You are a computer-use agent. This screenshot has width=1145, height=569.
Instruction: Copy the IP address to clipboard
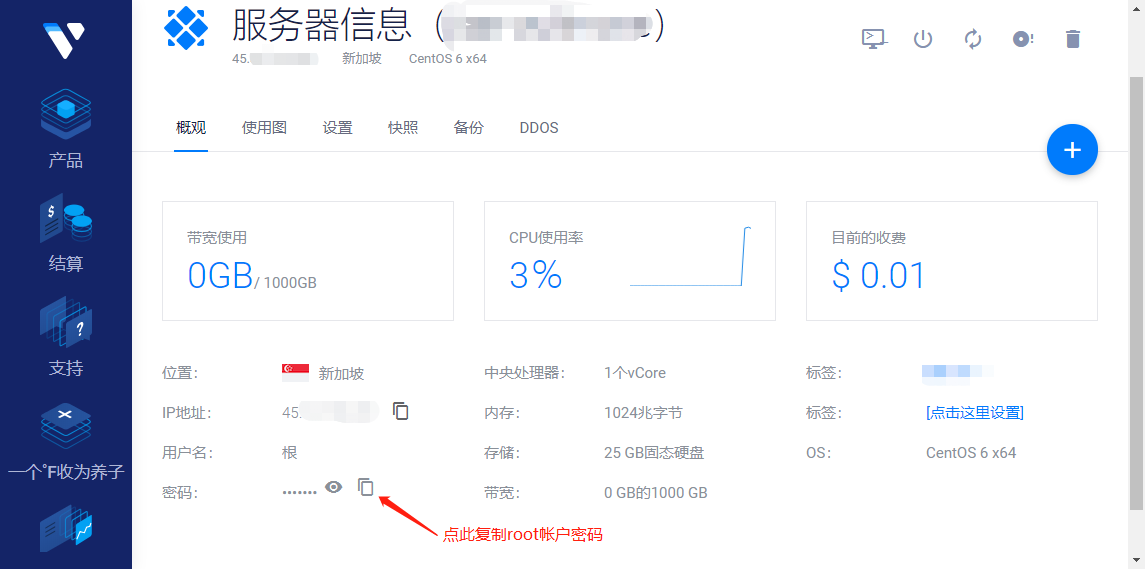pos(401,411)
